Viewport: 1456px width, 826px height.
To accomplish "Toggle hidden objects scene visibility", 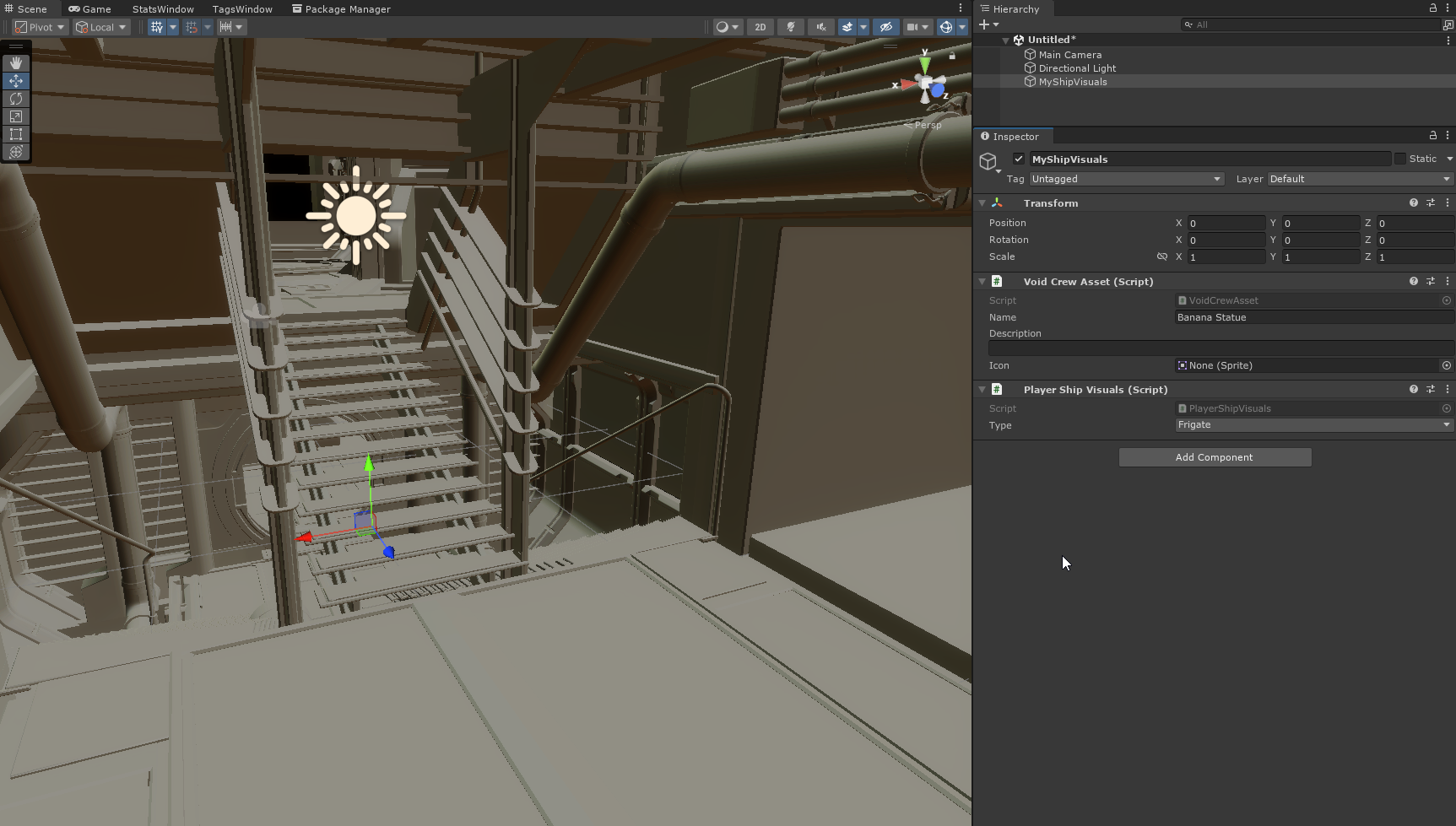I will point(885,27).
